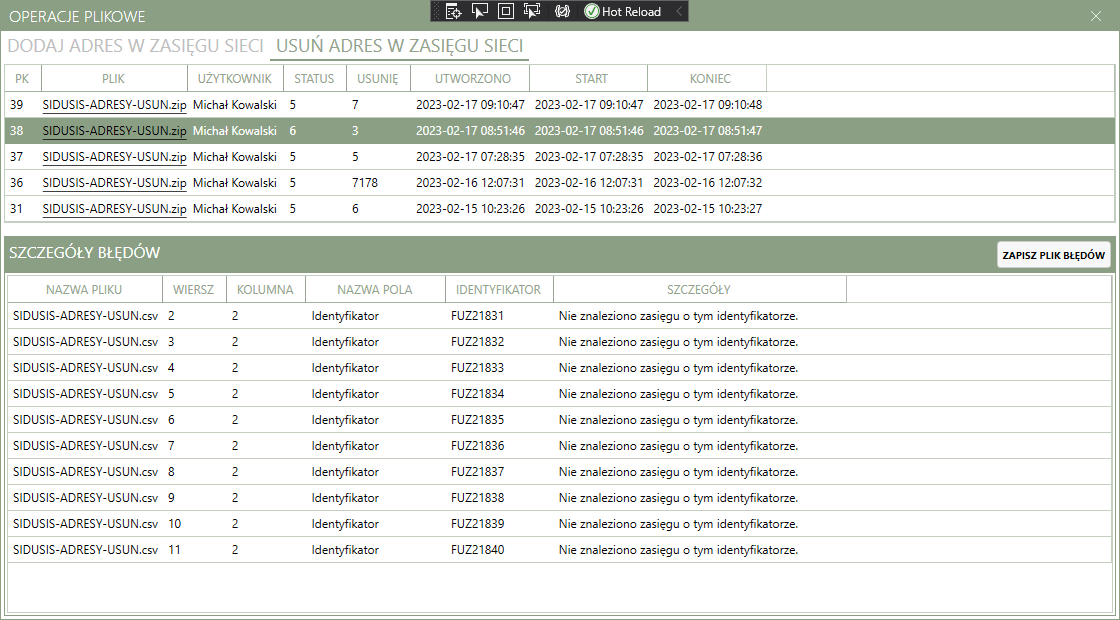Select the error row with identifier FUZ21835
The image size is (1120, 620).
(x=477, y=420)
